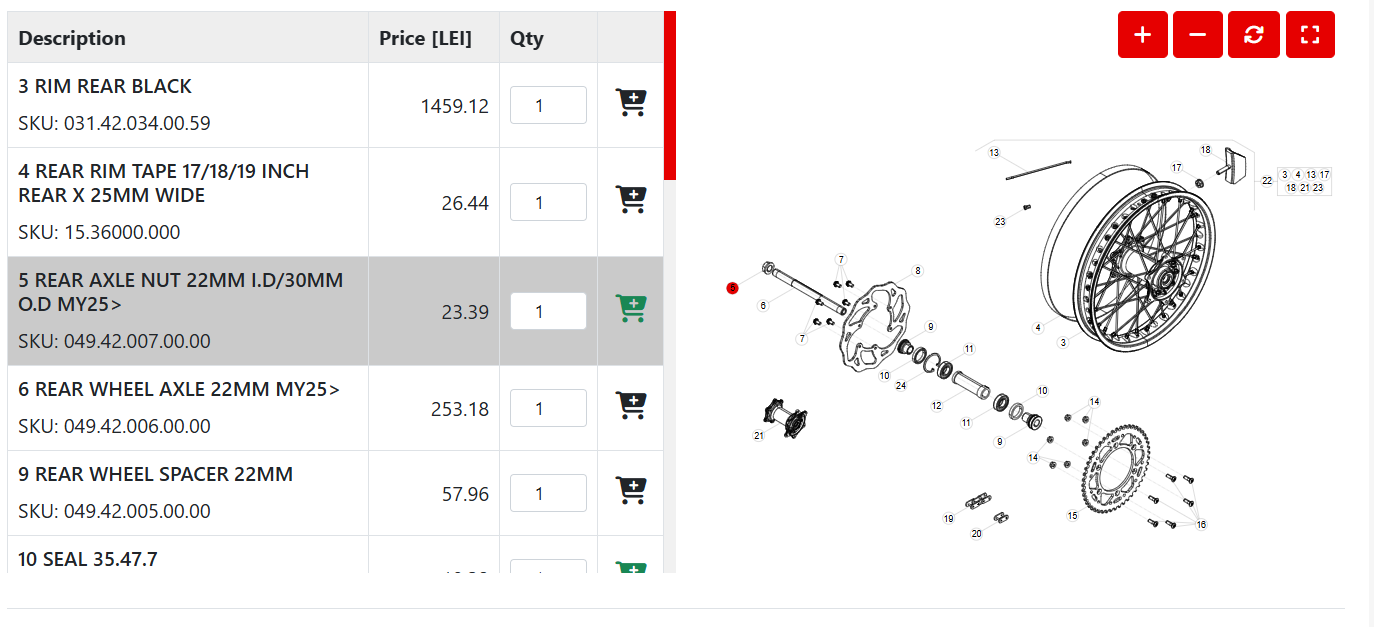The image size is (1374, 627).
Task: Select callout 15 near the sprocket
Action: [x=1072, y=516]
